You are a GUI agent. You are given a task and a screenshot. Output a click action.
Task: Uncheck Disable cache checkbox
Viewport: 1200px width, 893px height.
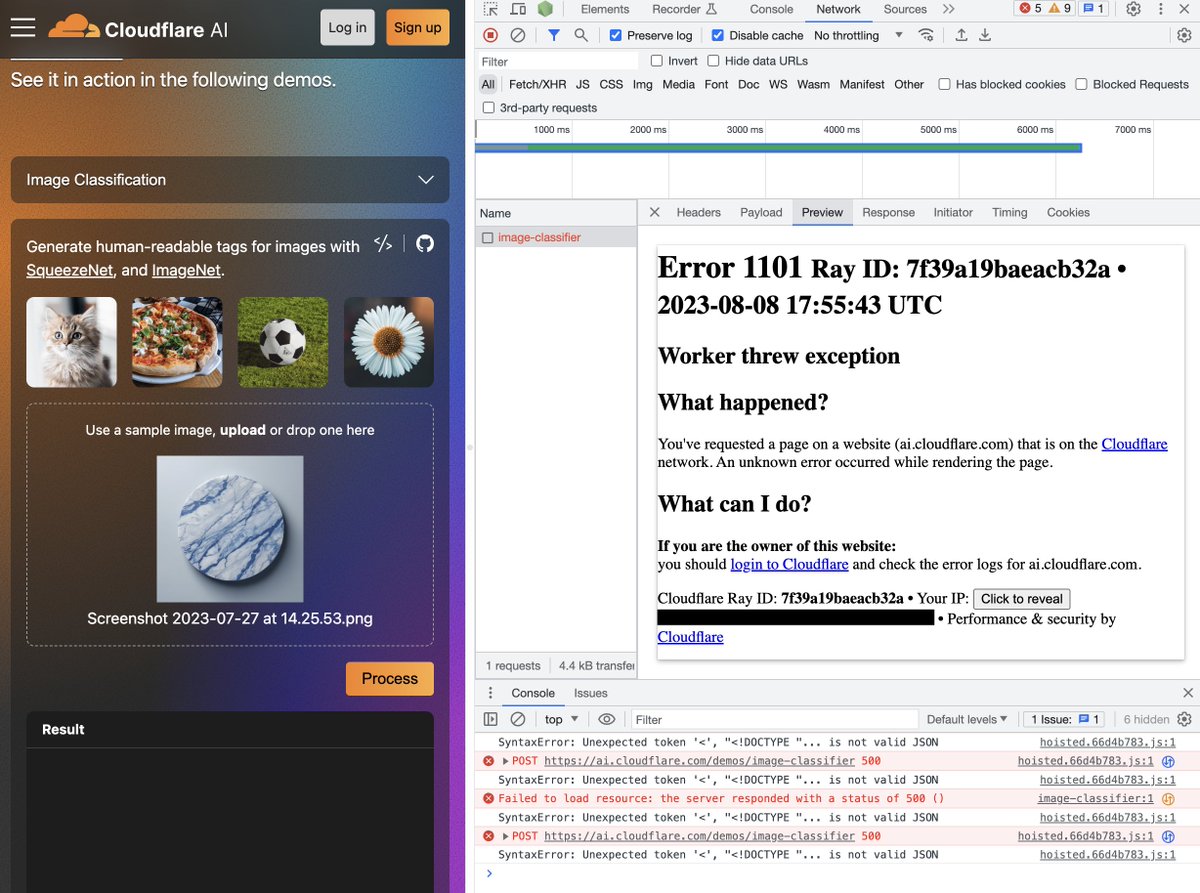pyautogui.click(x=717, y=35)
